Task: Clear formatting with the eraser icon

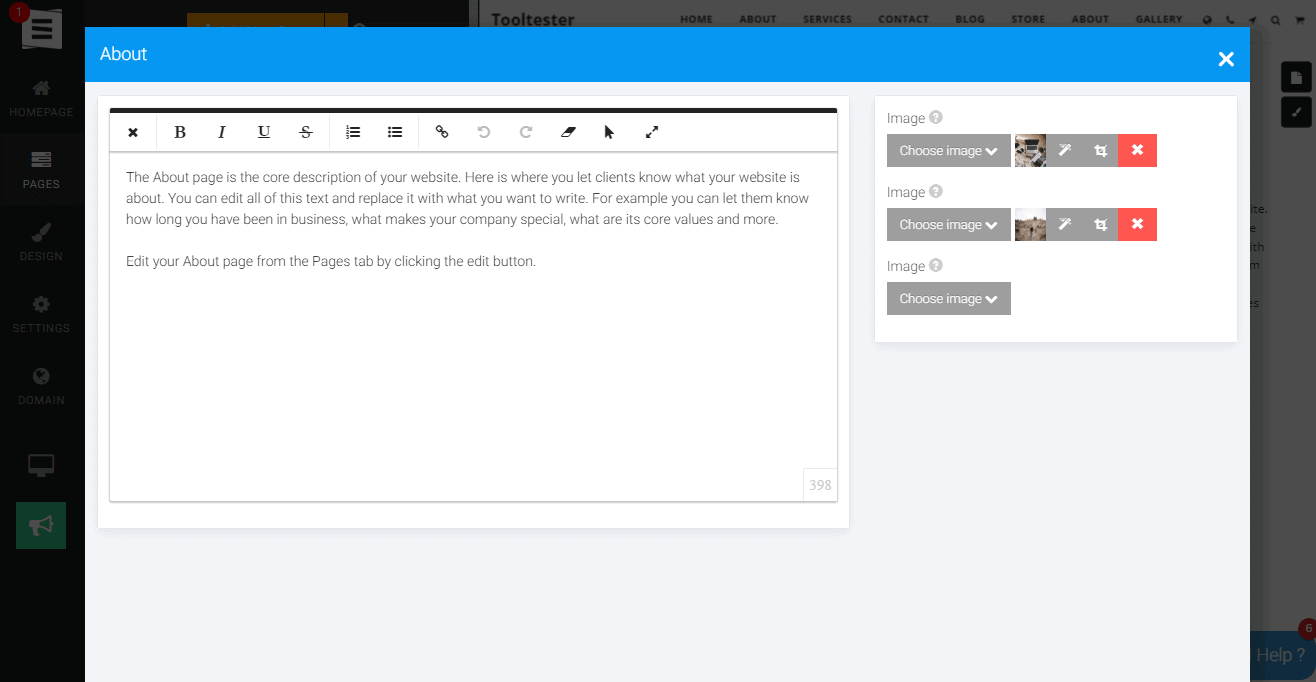Action: 568,132
